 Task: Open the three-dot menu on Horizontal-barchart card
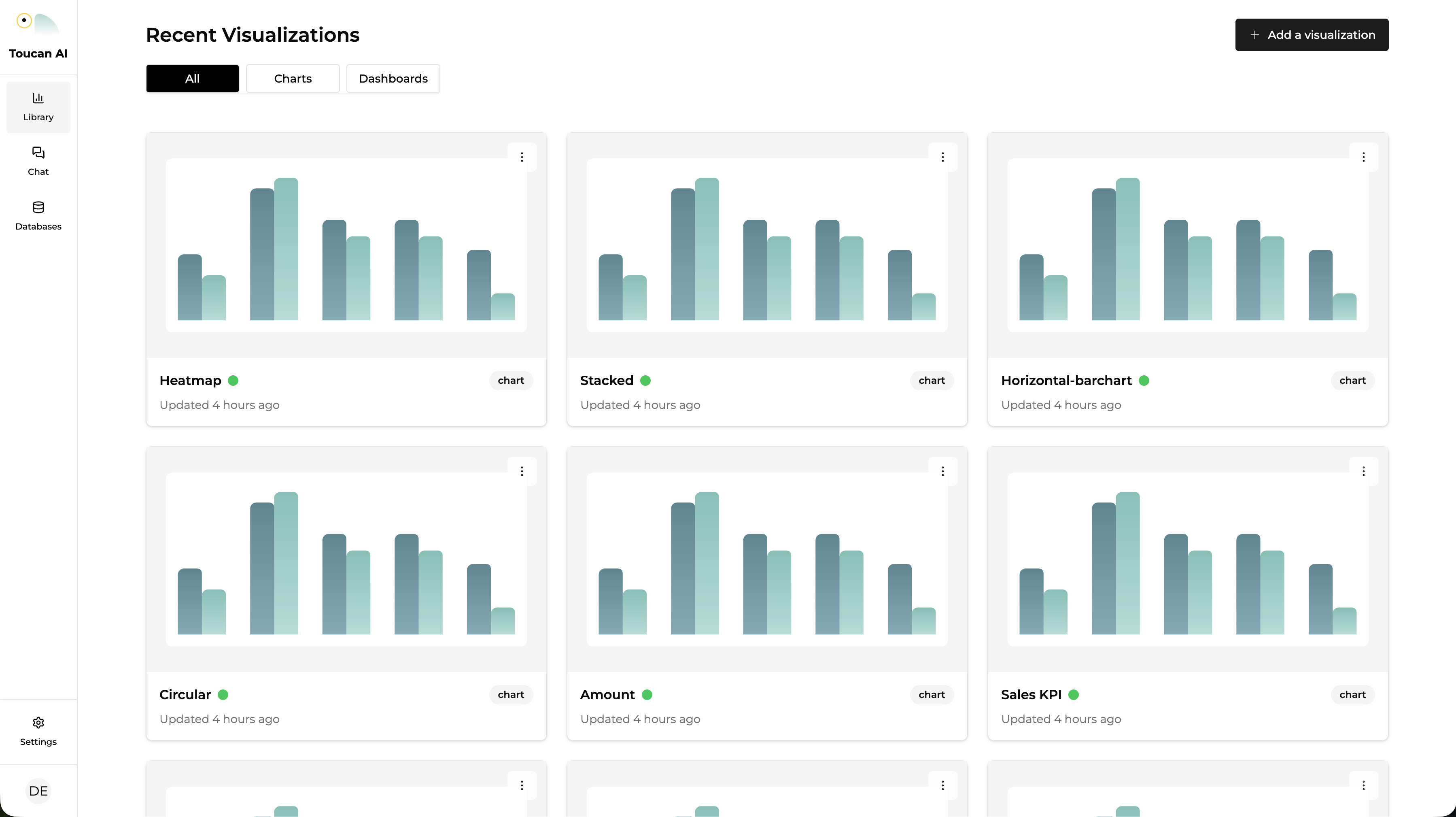pyautogui.click(x=1363, y=157)
